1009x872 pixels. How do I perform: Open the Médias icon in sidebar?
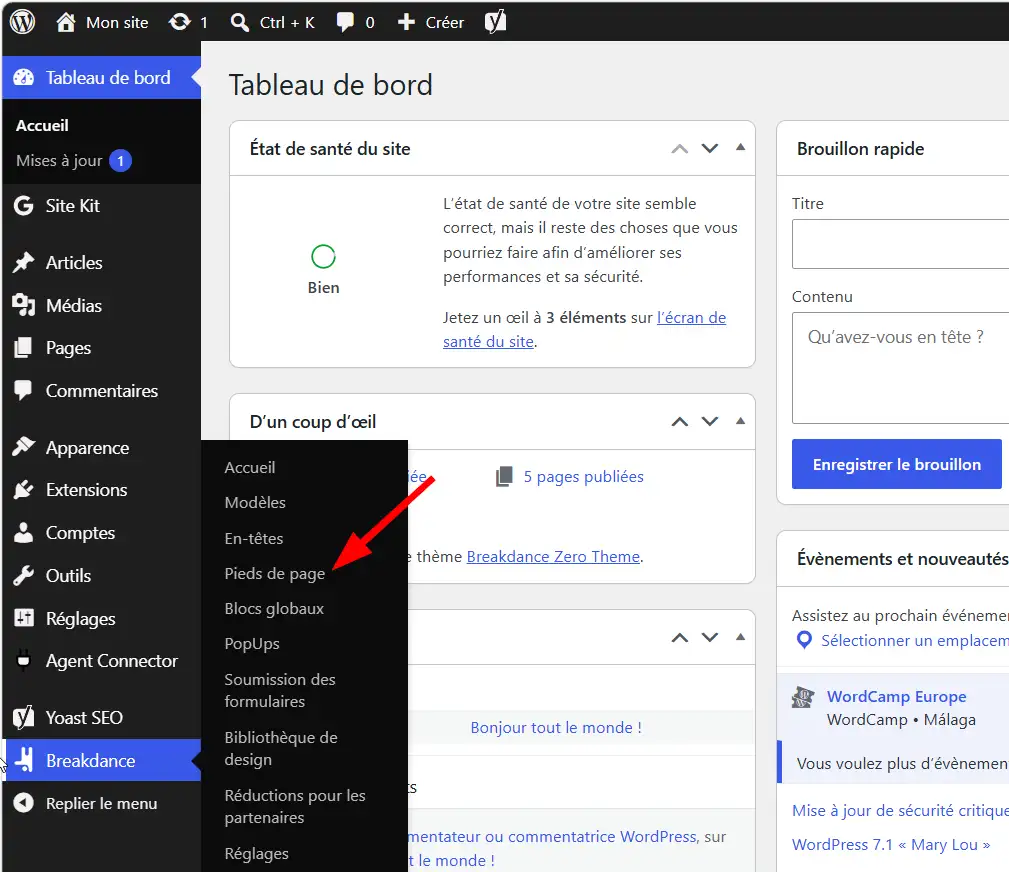tap(24, 305)
